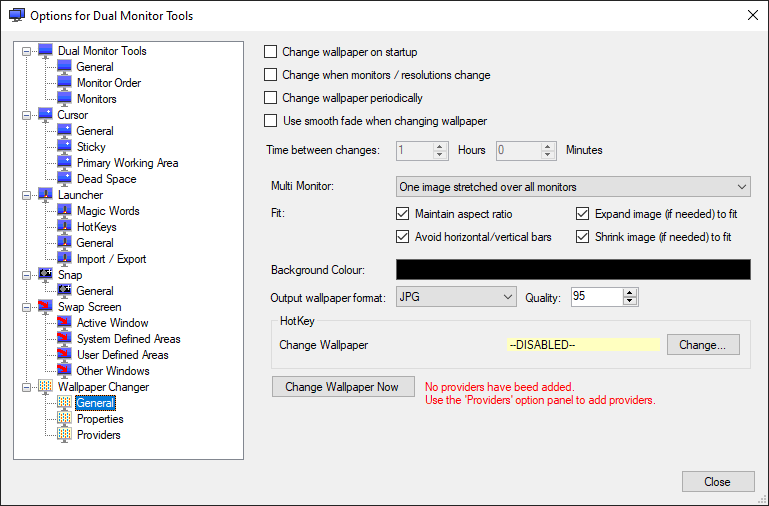
Task: Click the Snap section icon
Action: [46, 275]
